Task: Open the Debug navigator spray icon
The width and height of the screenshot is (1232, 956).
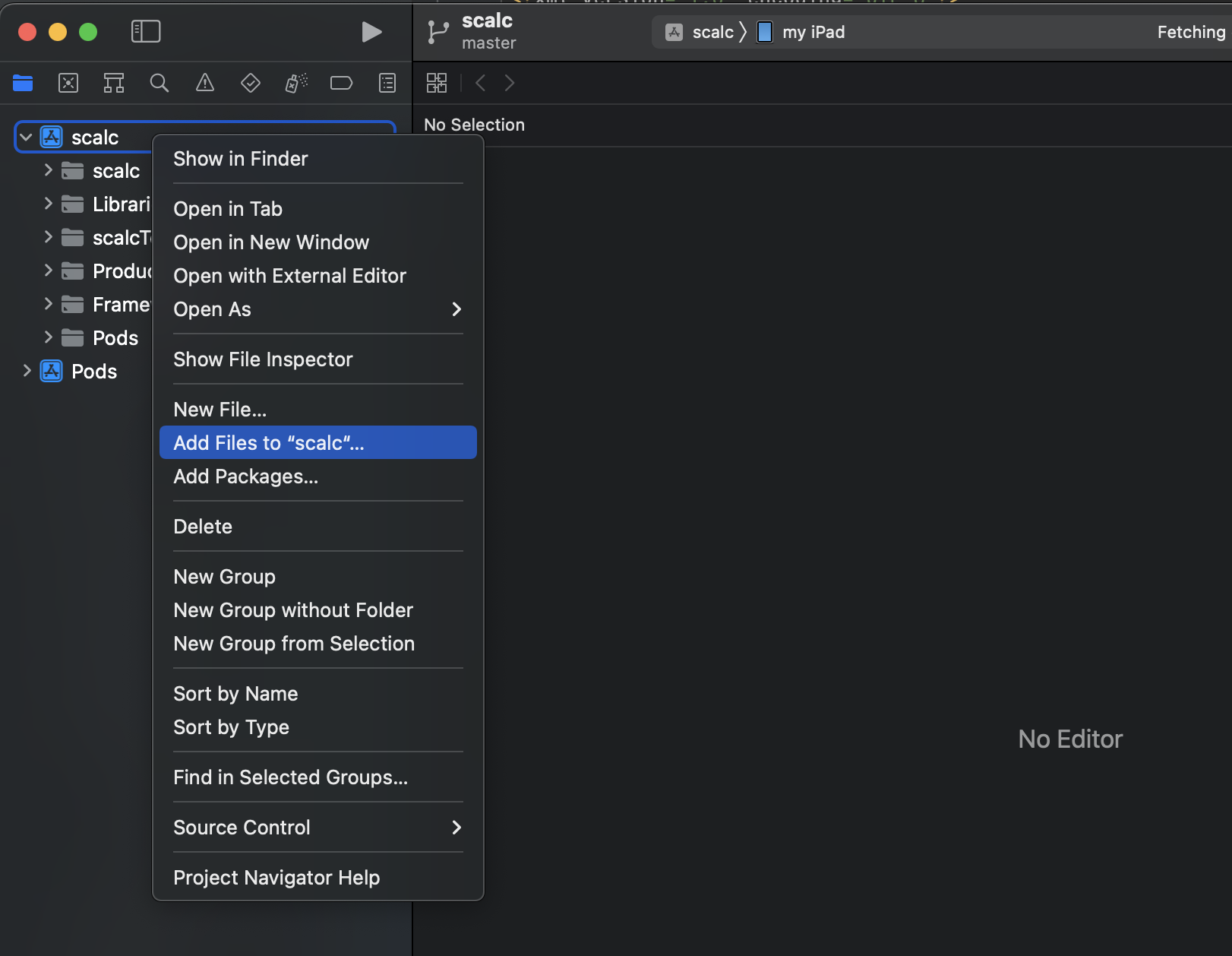Action: tap(296, 83)
